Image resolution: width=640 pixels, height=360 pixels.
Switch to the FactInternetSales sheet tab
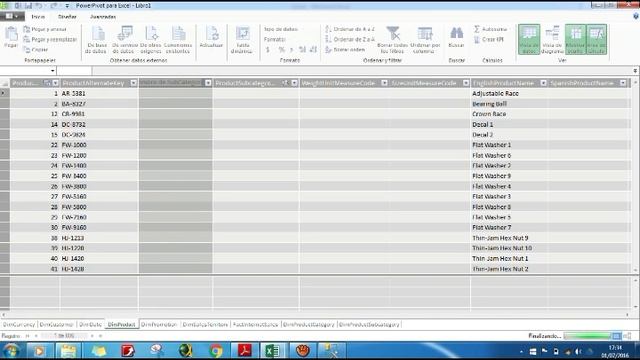pos(255,324)
